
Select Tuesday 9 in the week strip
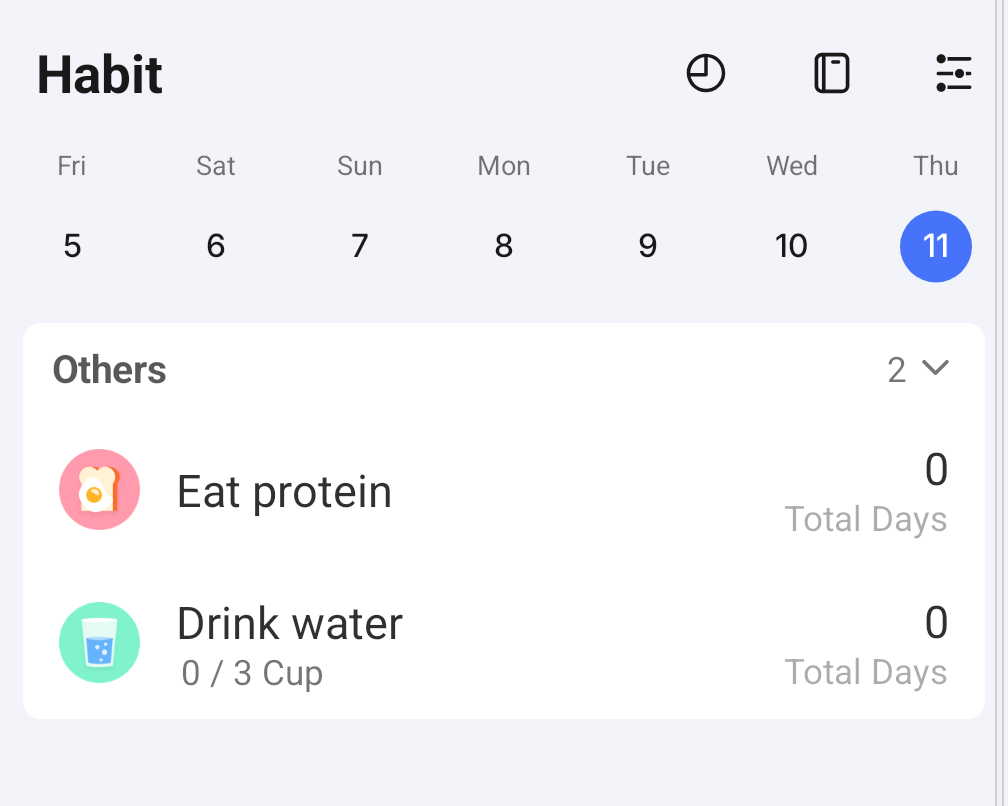coord(648,246)
